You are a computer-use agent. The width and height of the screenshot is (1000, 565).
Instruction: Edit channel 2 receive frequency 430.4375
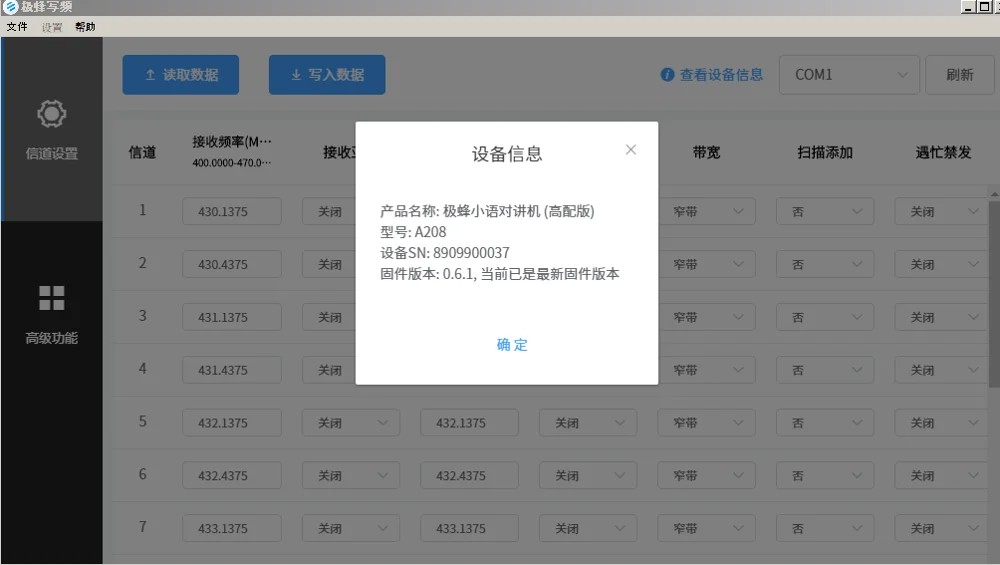click(x=232, y=264)
